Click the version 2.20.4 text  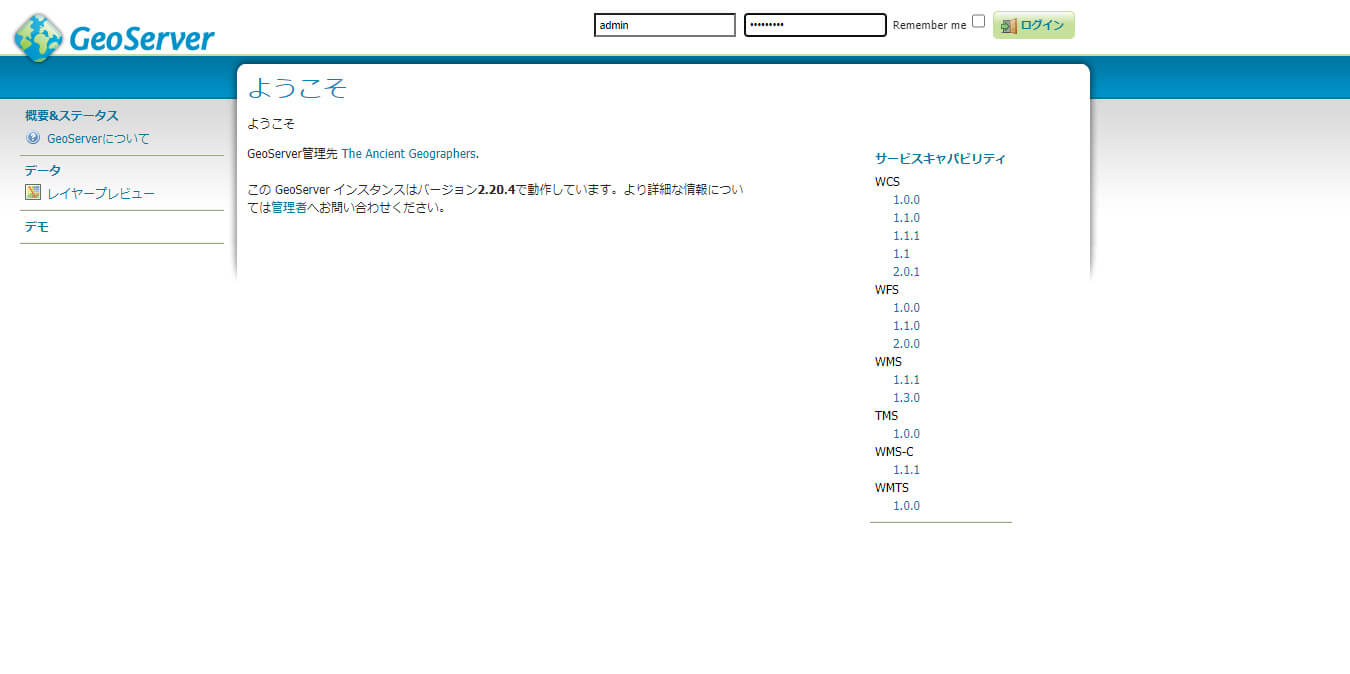496,190
